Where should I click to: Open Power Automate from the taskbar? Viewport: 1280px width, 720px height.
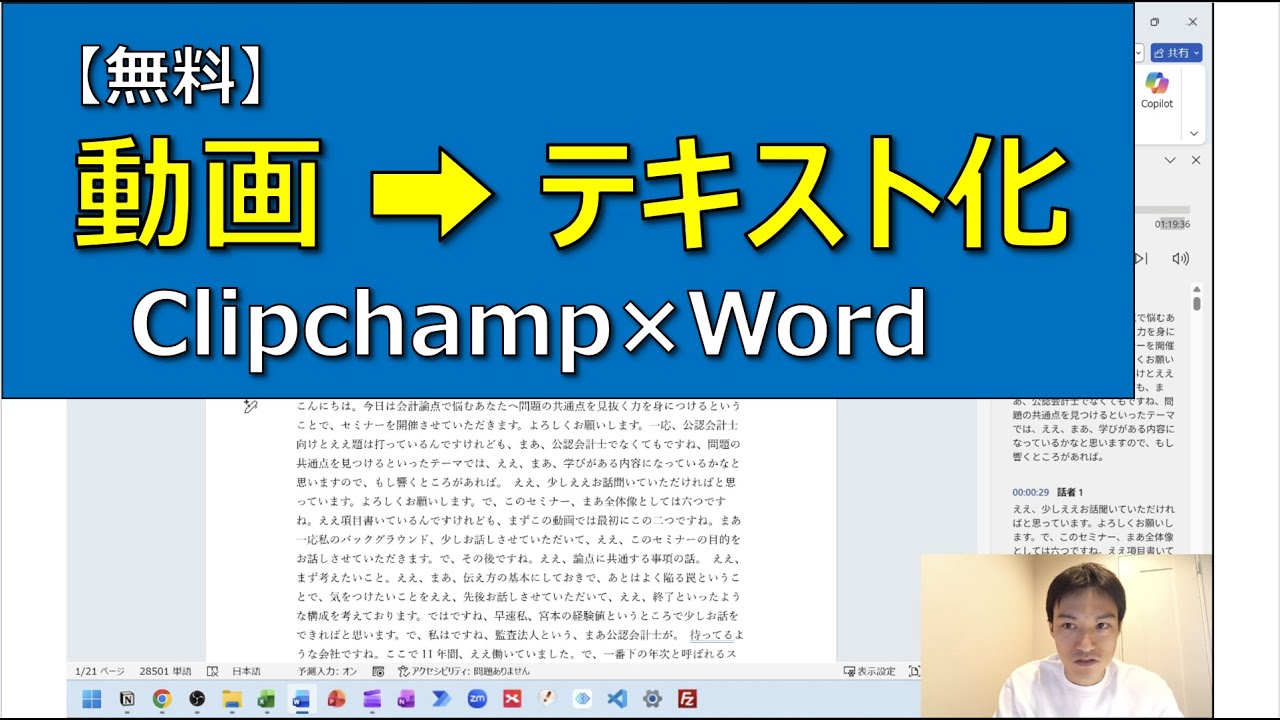pyautogui.click(x=441, y=699)
